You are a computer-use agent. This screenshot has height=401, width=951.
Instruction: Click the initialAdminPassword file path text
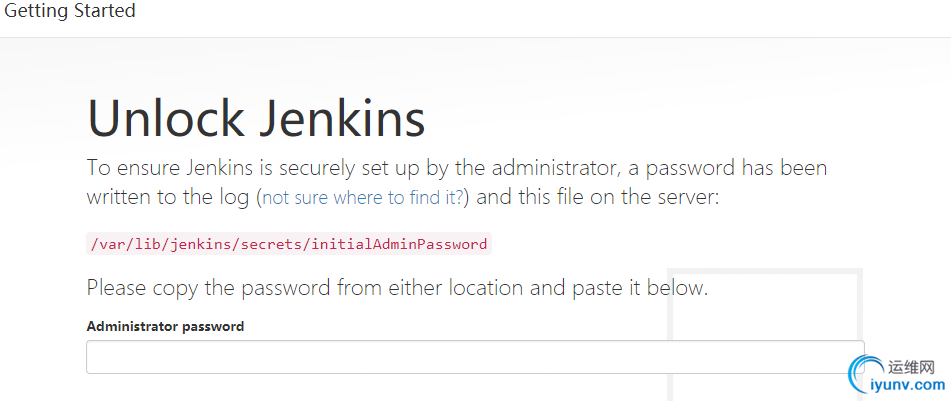click(x=289, y=244)
